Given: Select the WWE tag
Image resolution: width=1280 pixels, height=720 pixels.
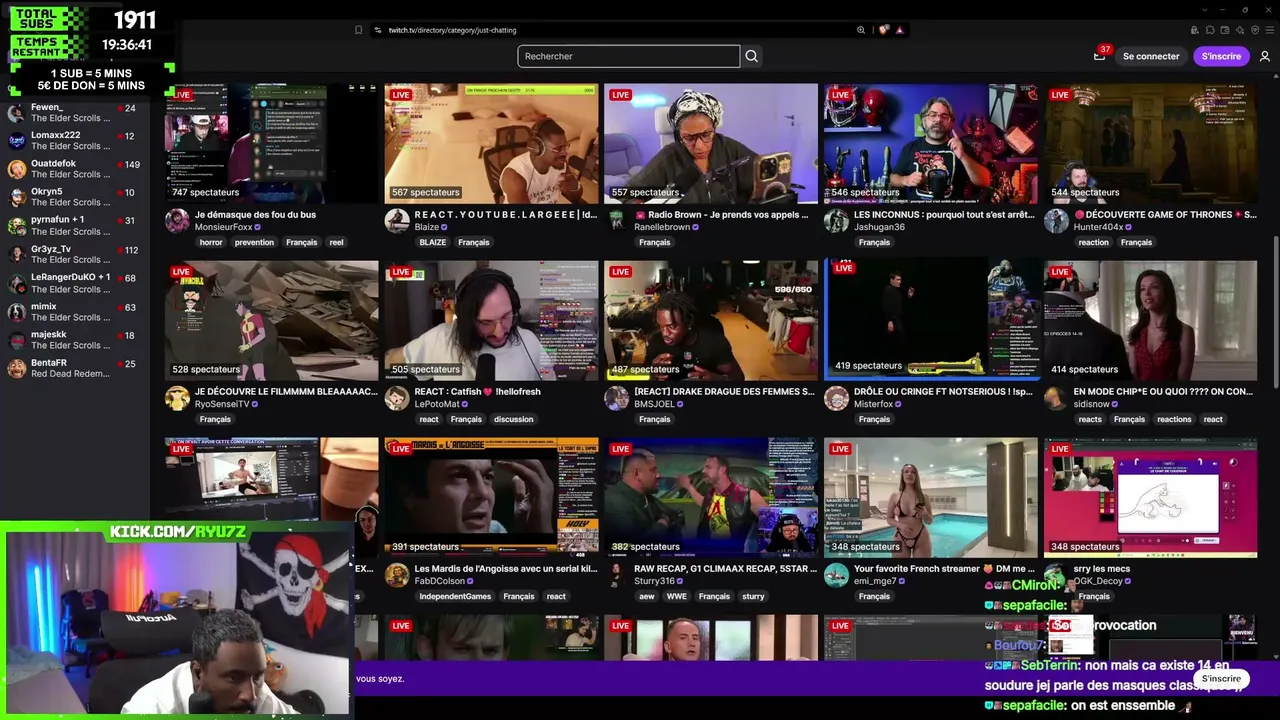Looking at the screenshot, I should (677, 596).
